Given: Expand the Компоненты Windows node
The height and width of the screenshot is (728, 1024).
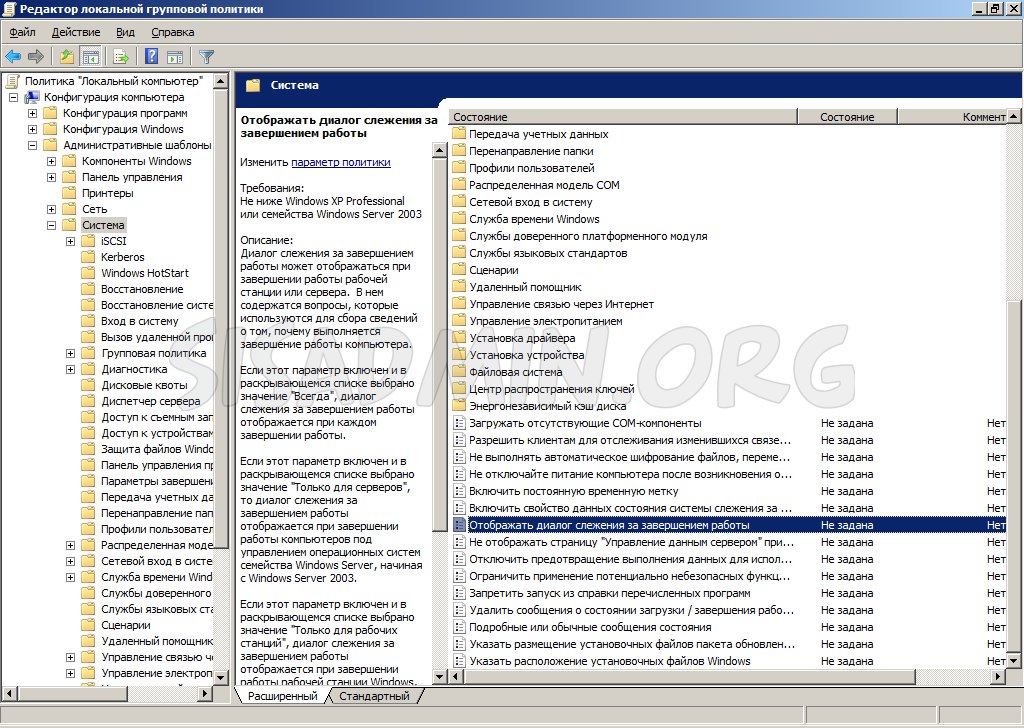Looking at the screenshot, I should click(x=52, y=161).
